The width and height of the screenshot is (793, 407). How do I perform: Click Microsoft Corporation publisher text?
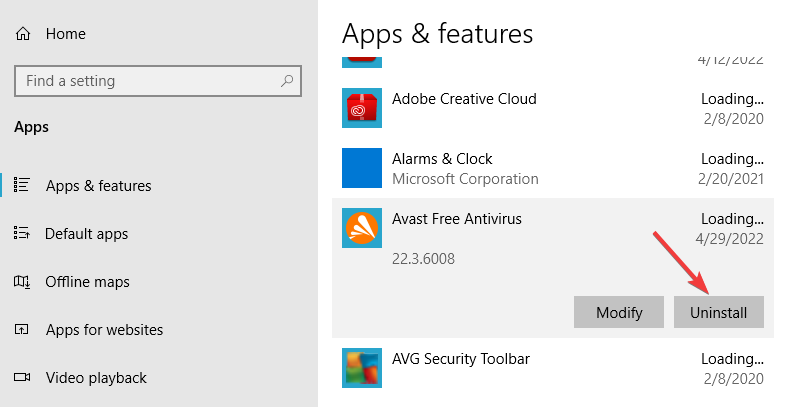click(465, 179)
